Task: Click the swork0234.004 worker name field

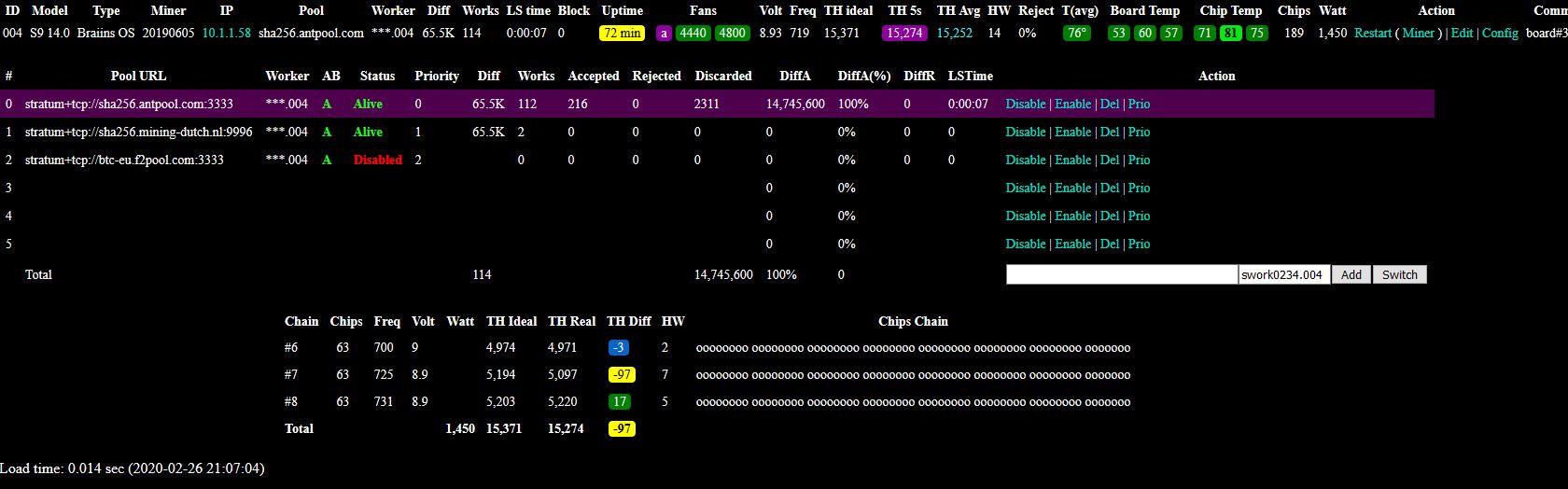Action: (1284, 274)
